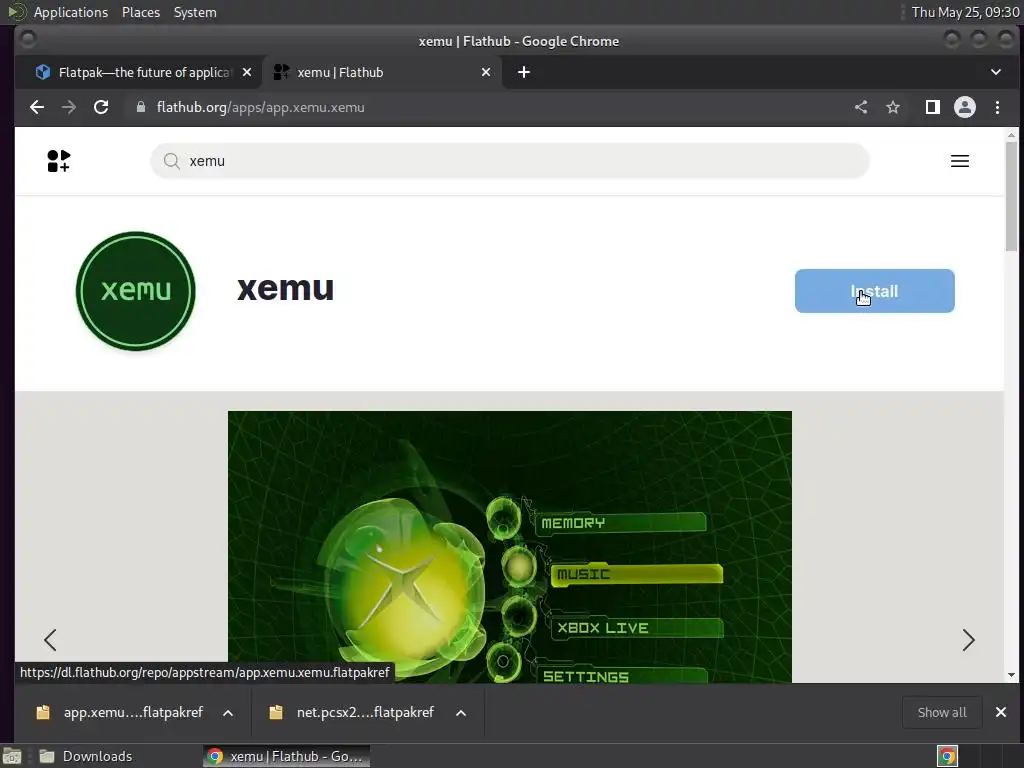Expand options for net.pcsx2 download
1024x768 pixels.
click(x=461, y=712)
